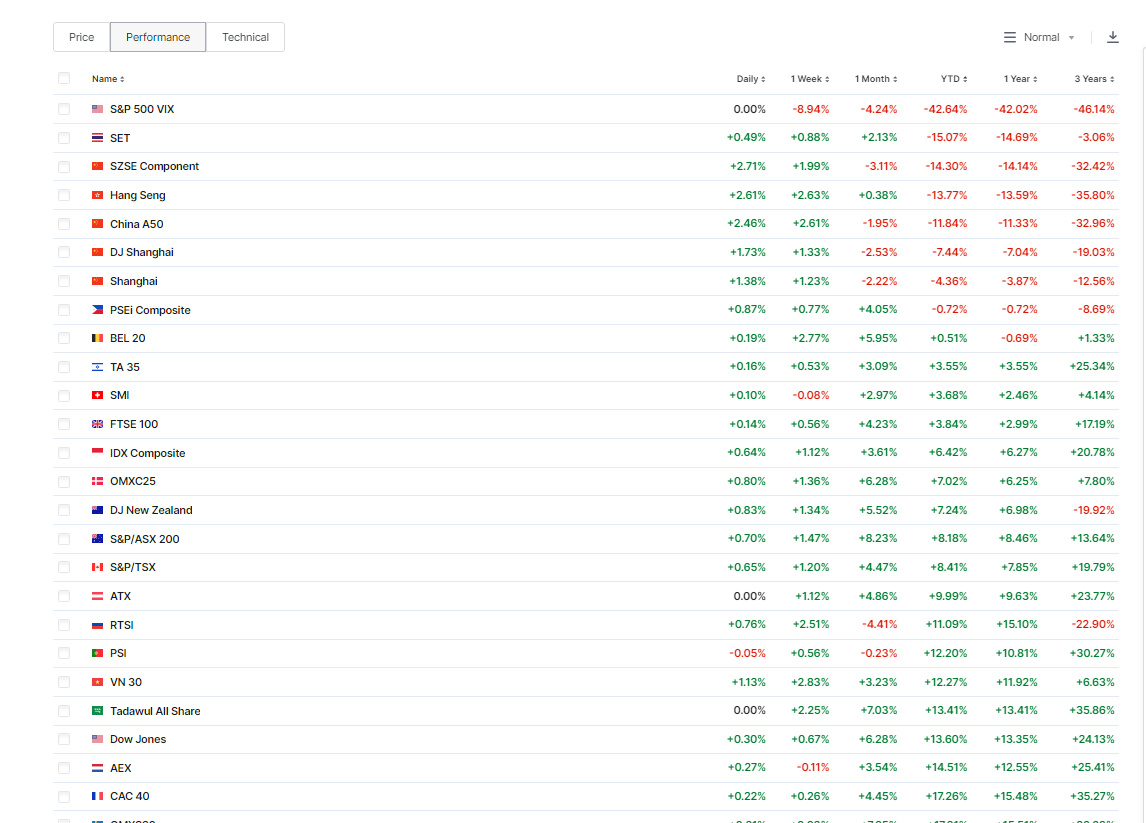Screen dimensions: 1146x823
Task: Switch to the Price tab
Action: (x=82, y=37)
